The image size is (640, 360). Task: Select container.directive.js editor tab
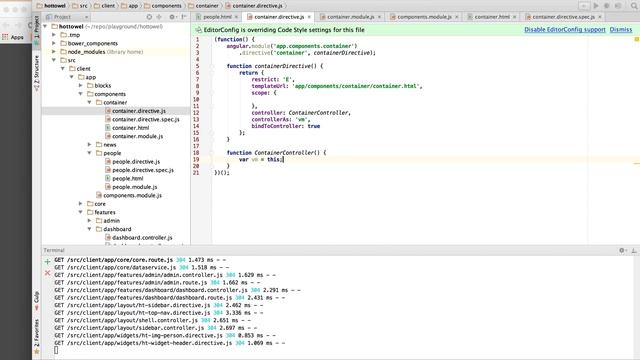(279, 17)
